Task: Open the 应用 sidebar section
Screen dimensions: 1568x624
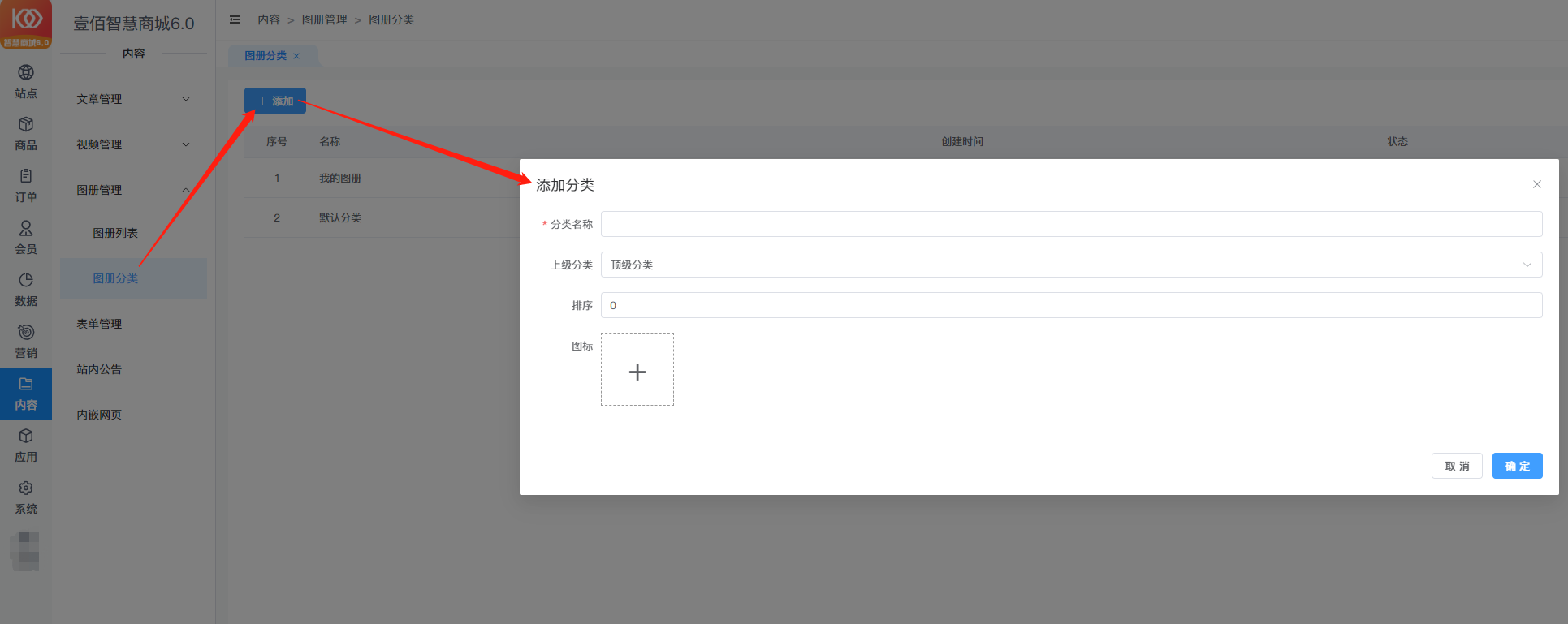Action: tap(26, 445)
